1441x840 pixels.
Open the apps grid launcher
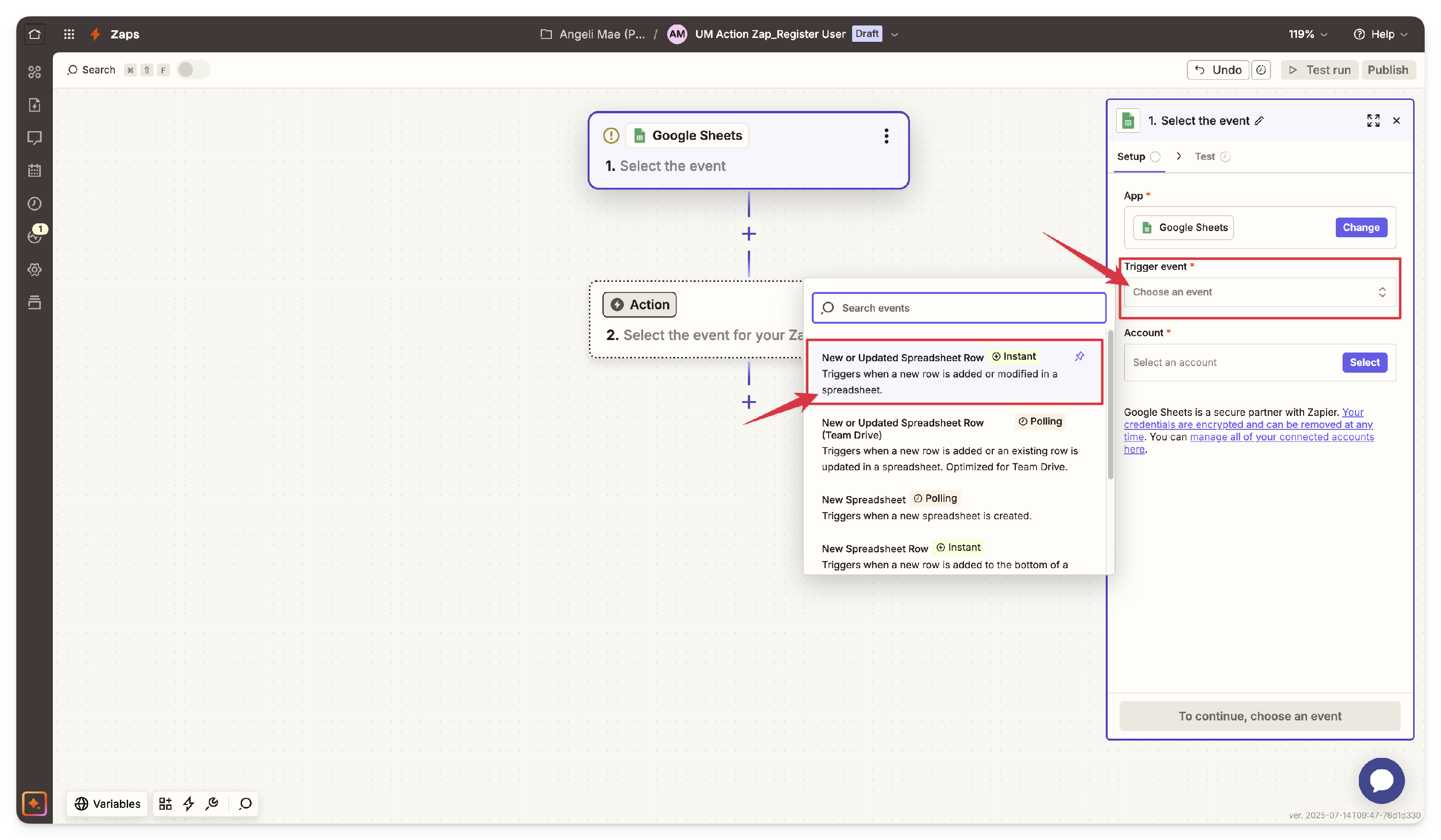click(x=69, y=34)
